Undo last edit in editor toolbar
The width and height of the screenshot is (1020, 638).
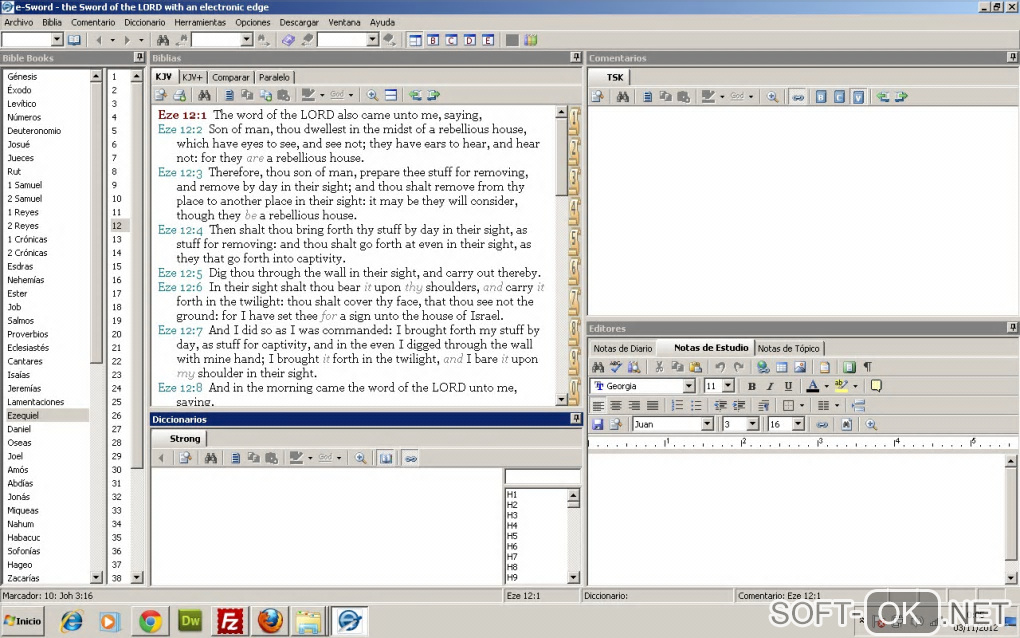click(720, 367)
